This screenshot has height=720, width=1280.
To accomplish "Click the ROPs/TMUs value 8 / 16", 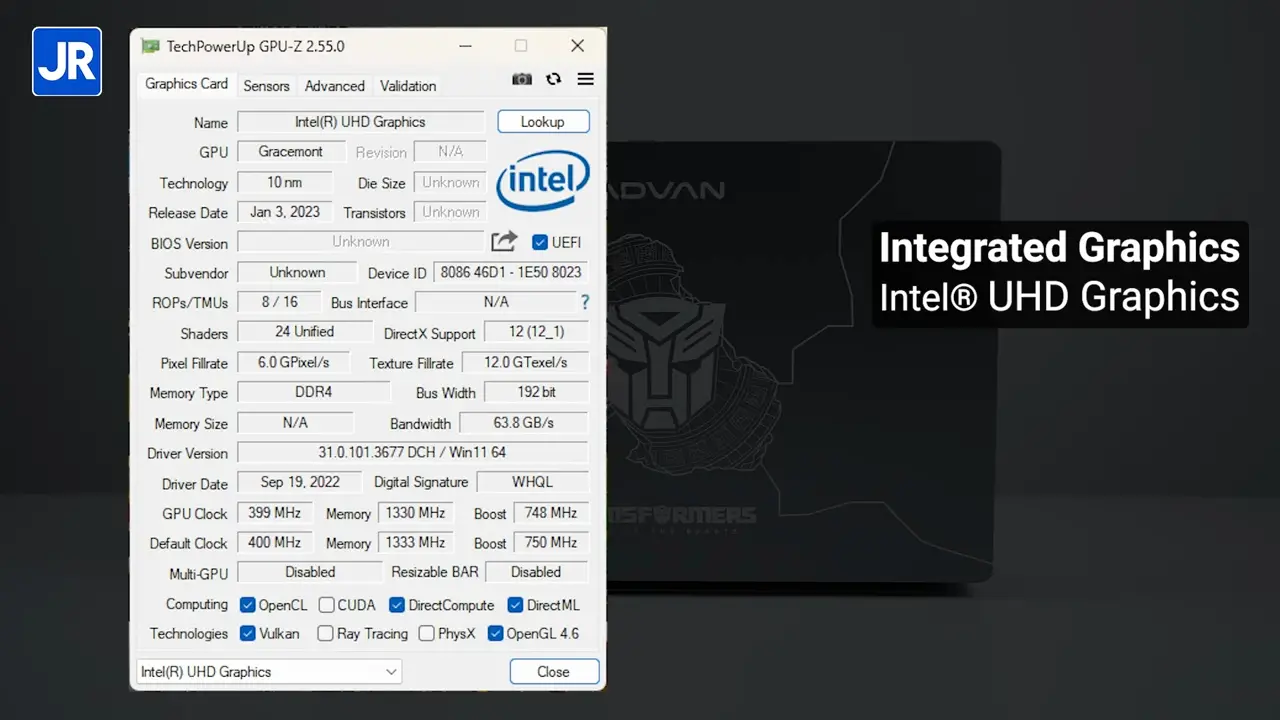I will click(x=280, y=302).
